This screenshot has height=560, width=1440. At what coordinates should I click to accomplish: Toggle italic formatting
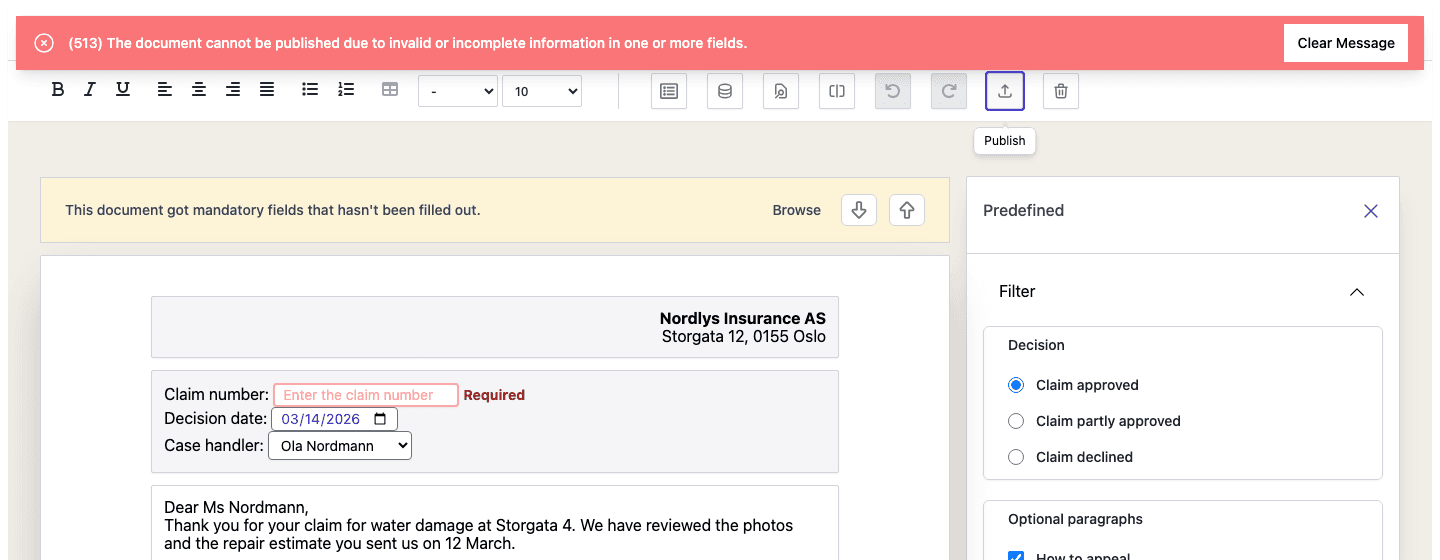point(90,90)
